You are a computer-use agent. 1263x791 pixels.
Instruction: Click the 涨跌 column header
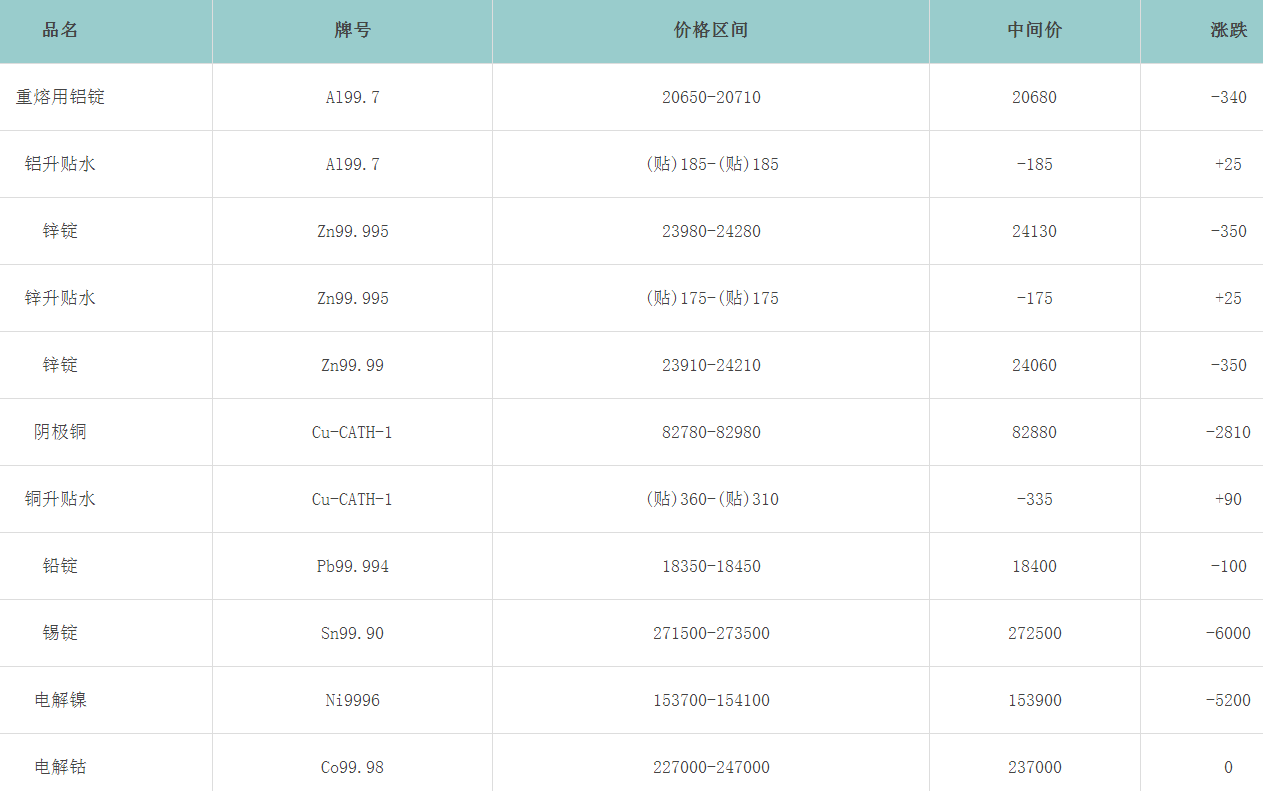(1228, 30)
